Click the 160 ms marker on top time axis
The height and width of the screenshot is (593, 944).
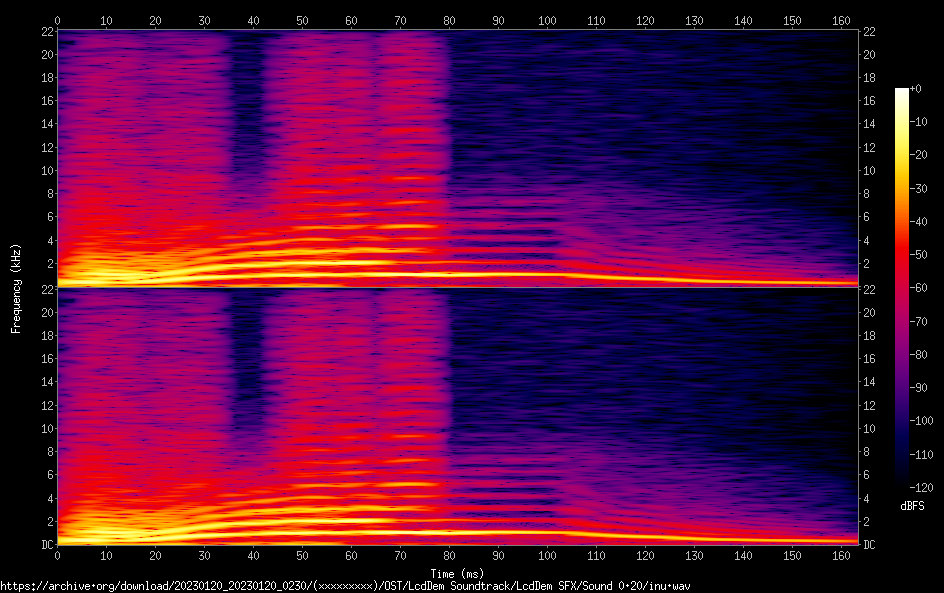841,19
